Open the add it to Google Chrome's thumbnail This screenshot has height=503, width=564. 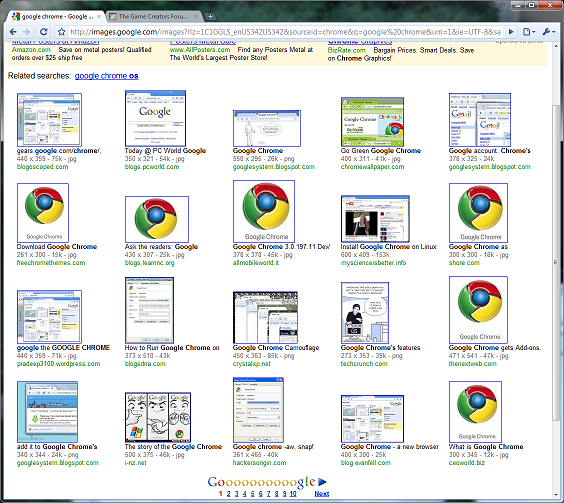tap(47, 412)
